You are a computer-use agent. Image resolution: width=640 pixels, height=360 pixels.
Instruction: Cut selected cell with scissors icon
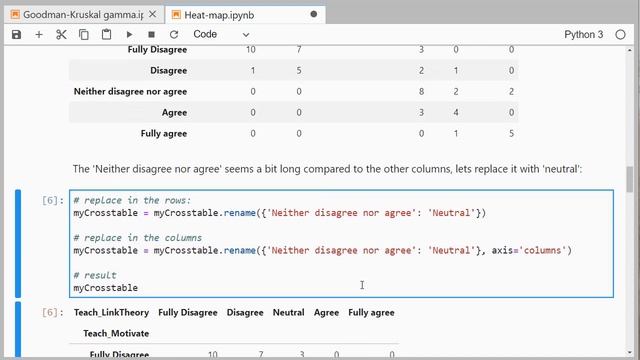click(61, 35)
